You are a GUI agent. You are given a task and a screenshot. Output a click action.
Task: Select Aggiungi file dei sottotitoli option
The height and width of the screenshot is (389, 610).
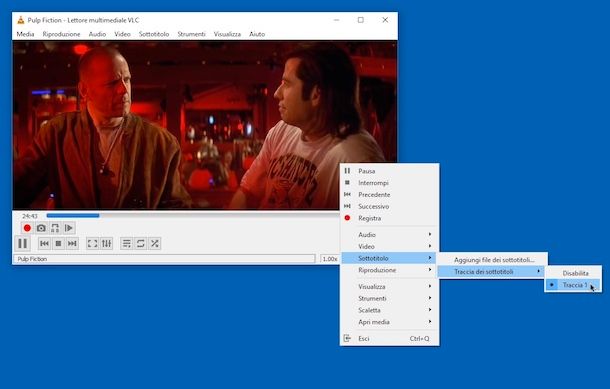[x=492, y=259]
